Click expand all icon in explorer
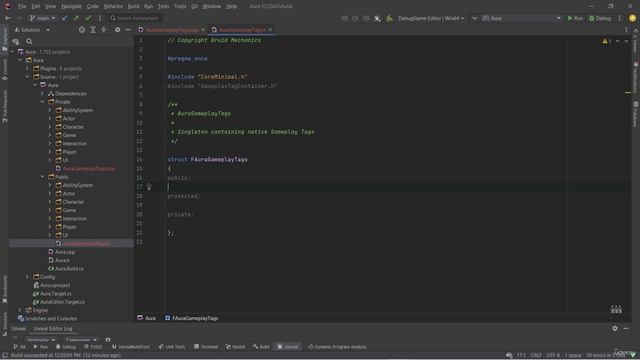 coord(93,30)
